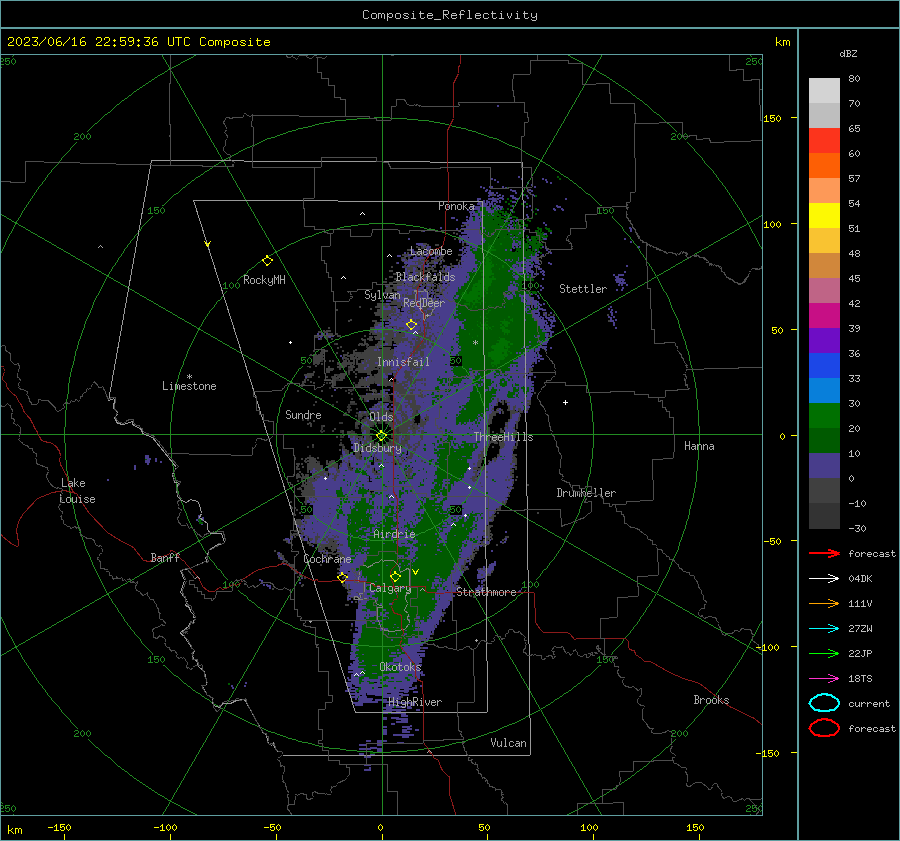Click the Drumheller label
The width and height of the screenshot is (900, 841).
(x=586, y=493)
